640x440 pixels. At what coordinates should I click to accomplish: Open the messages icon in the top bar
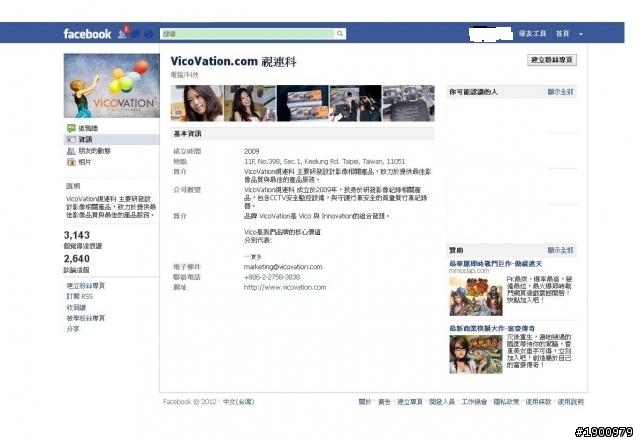[136, 34]
